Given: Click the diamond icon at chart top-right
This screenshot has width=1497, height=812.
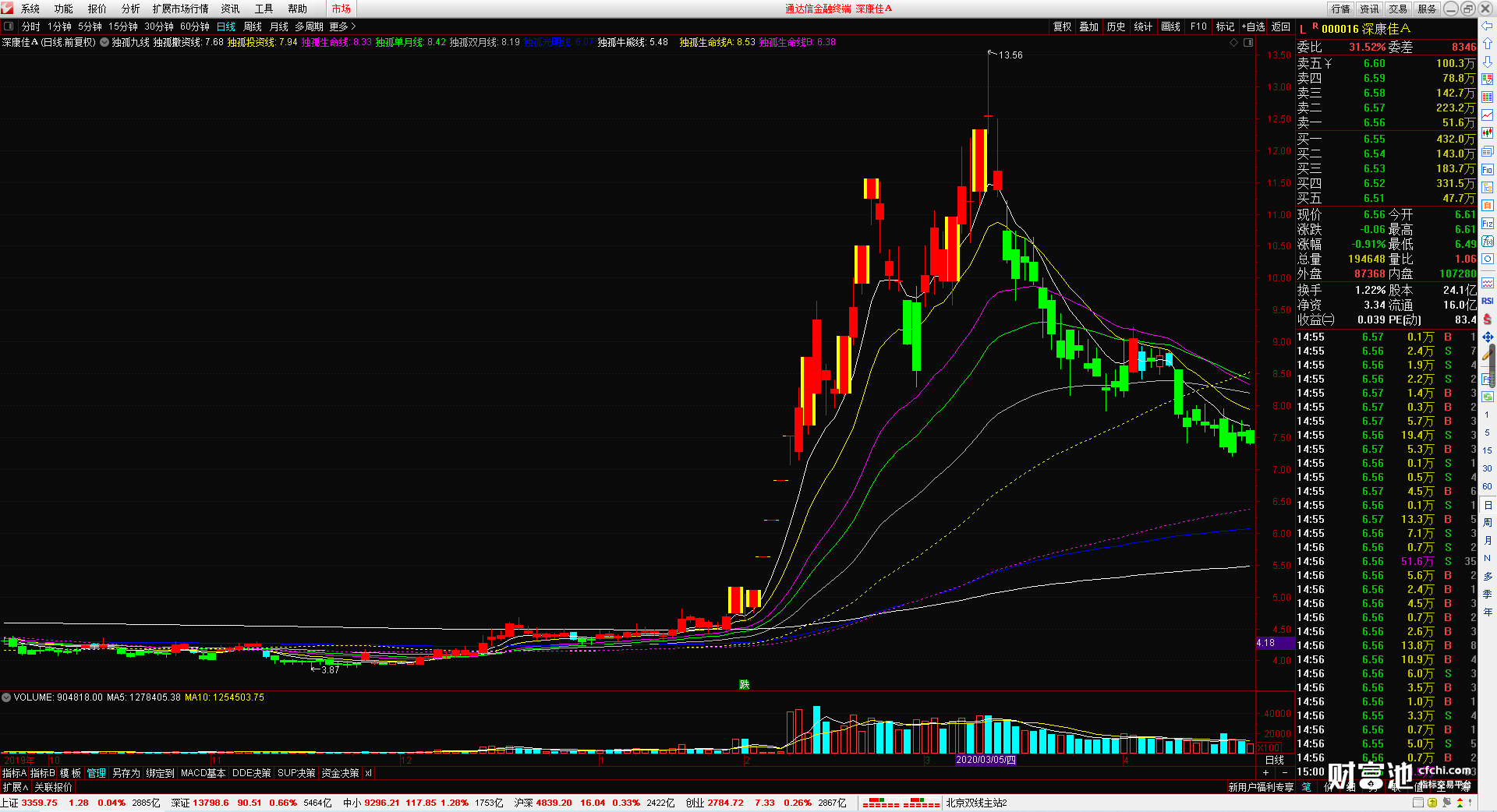Looking at the screenshot, I should [1234, 43].
